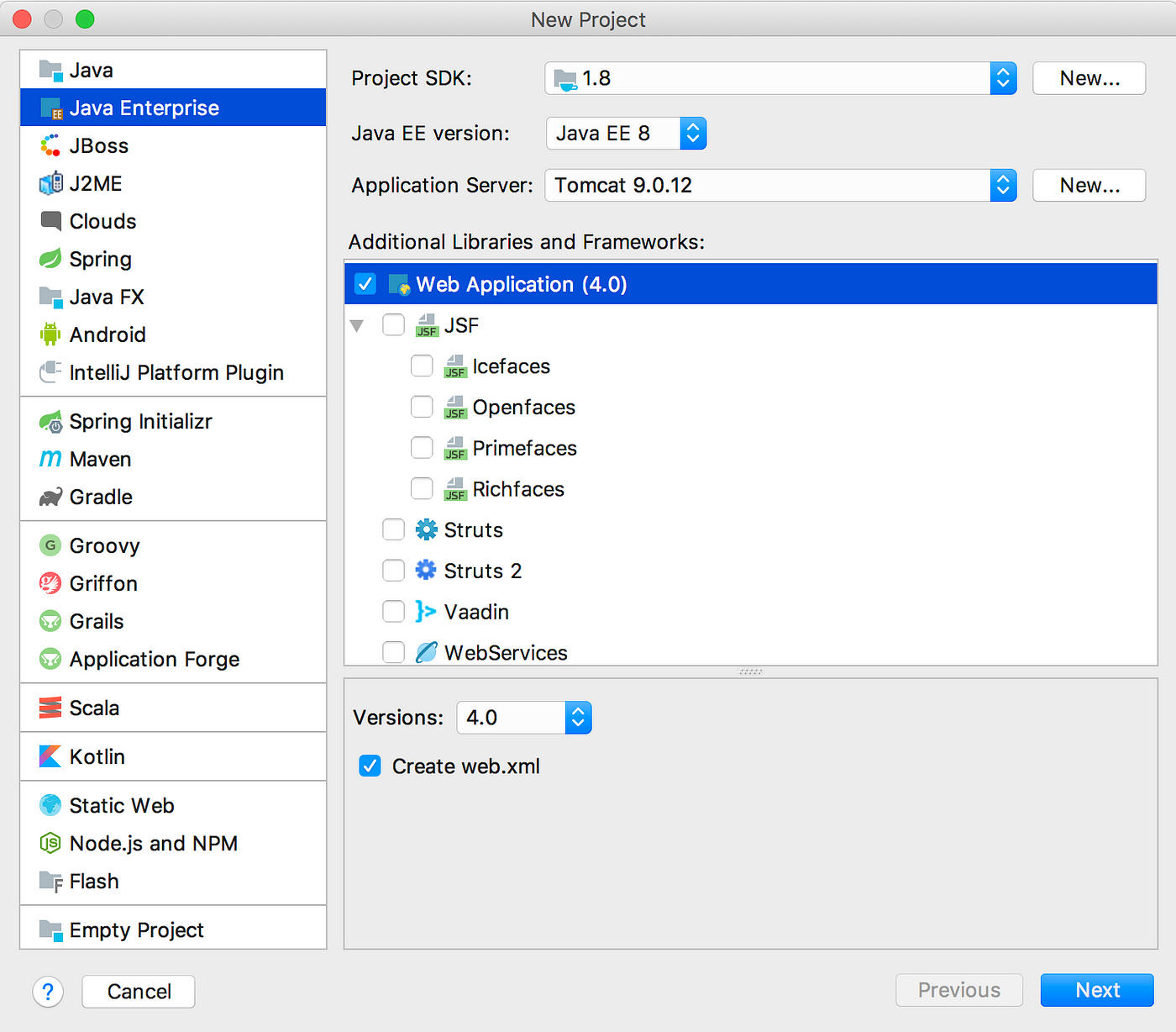The image size is (1176, 1032).
Task: Toggle the Create web.xml checkbox
Action: (370, 766)
